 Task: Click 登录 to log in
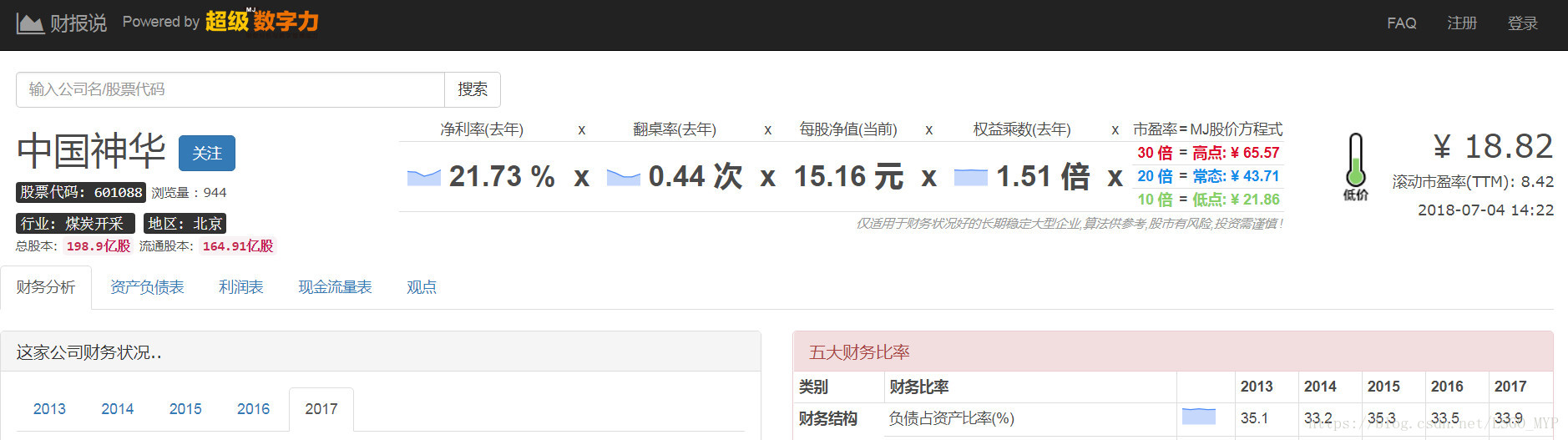coord(1522,23)
